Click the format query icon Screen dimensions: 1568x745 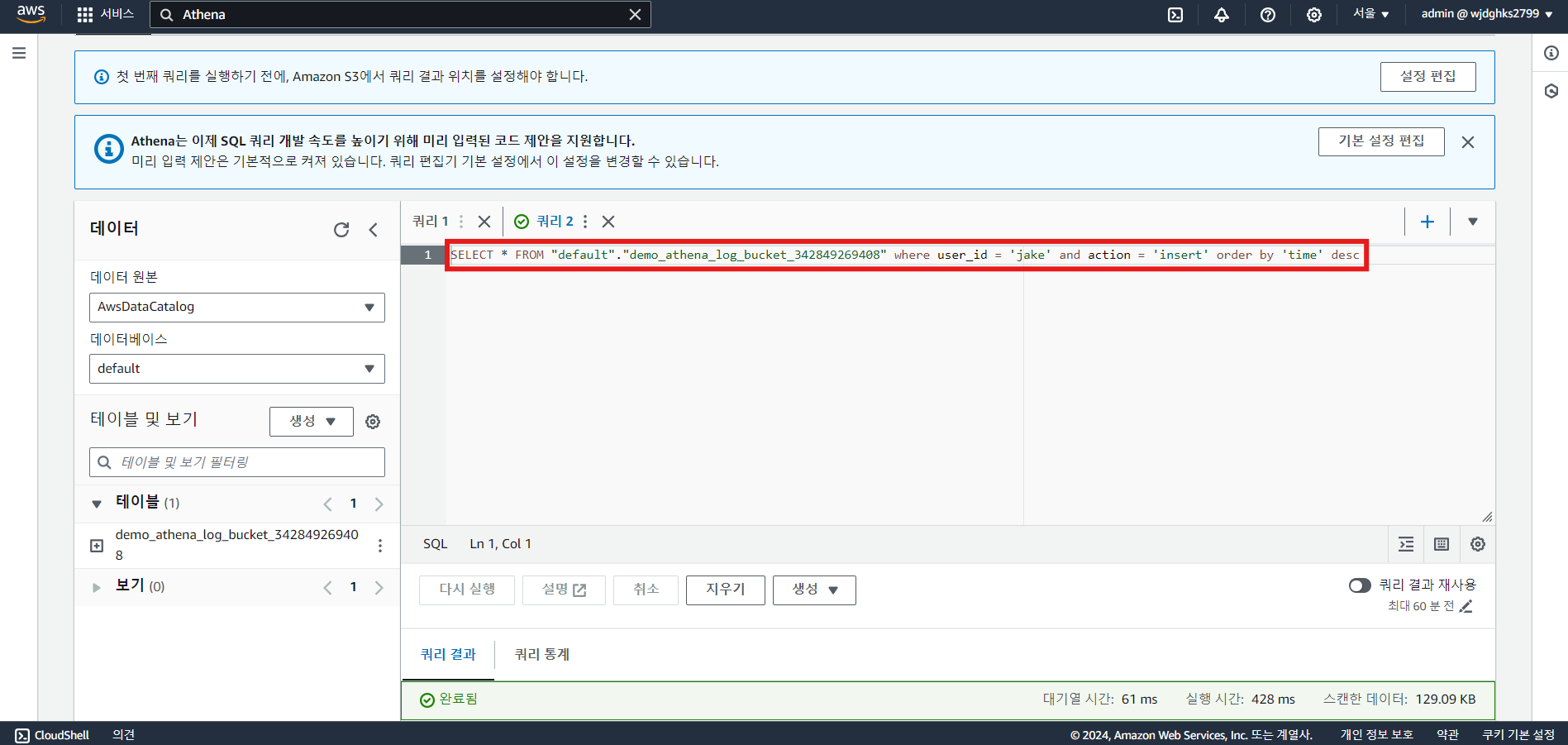[x=1406, y=544]
